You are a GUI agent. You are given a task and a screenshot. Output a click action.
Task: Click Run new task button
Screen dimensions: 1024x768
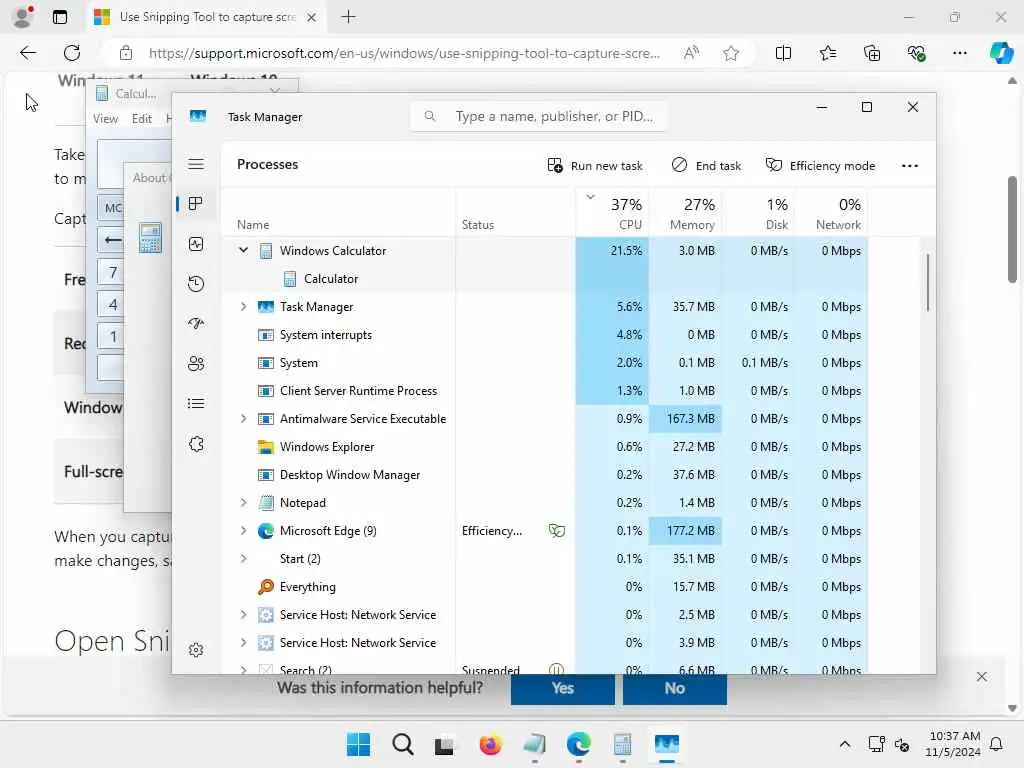[x=594, y=166]
